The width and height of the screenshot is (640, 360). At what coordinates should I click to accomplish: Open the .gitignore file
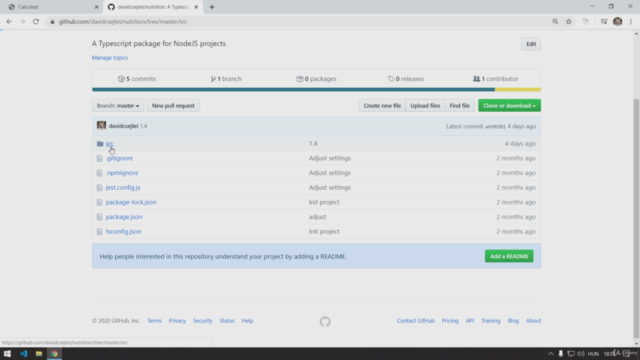click(119, 158)
